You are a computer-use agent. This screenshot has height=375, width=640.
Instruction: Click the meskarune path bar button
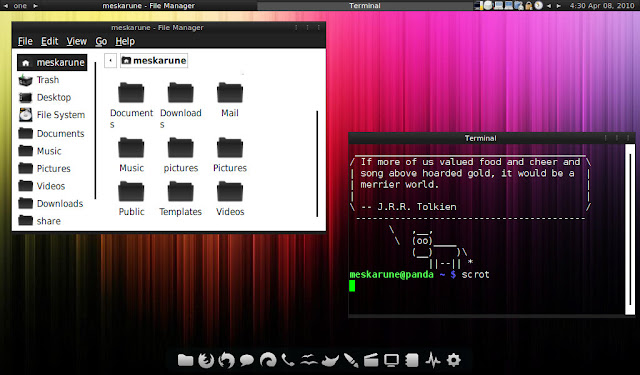click(x=154, y=61)
